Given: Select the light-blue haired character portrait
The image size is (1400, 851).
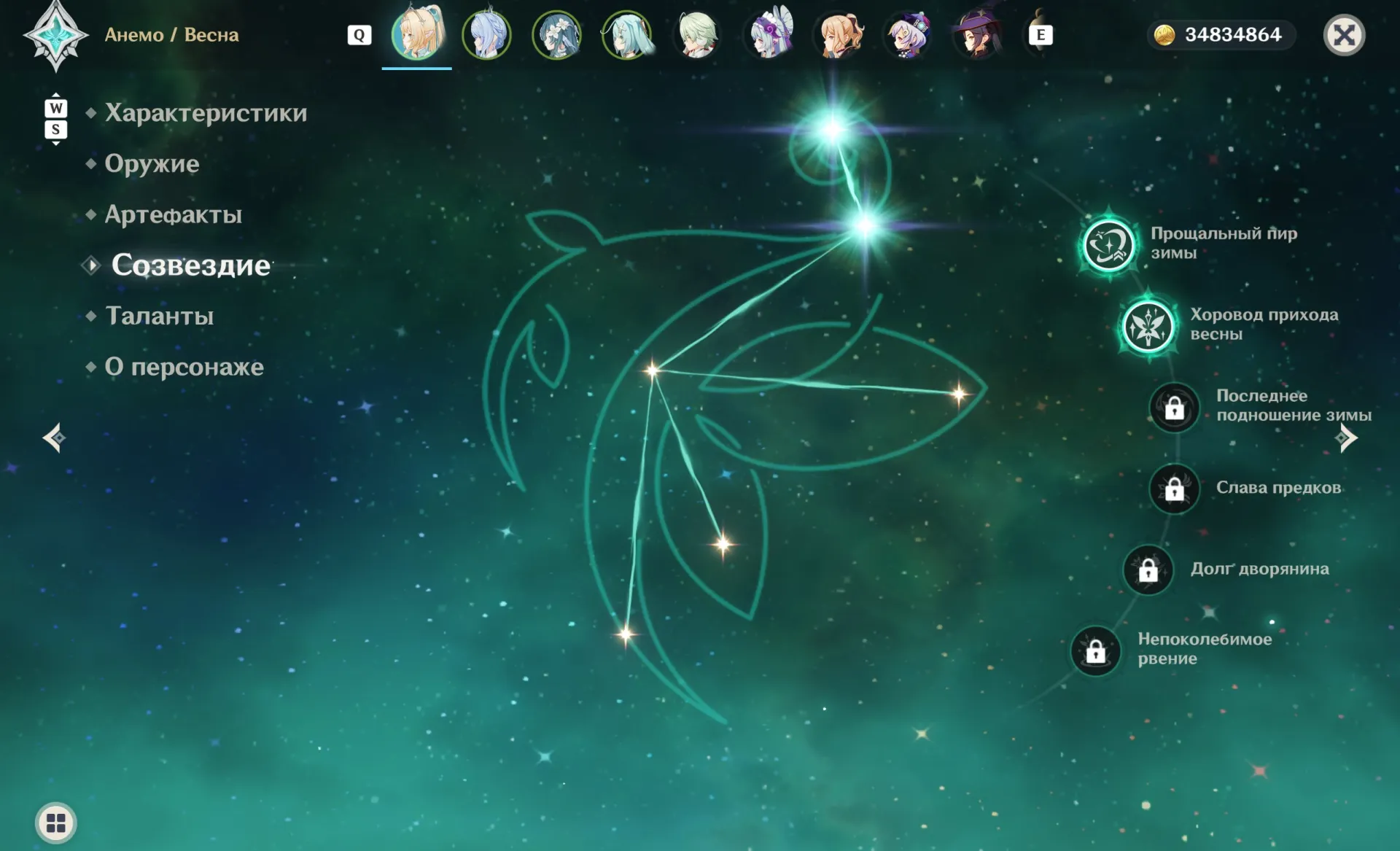Looking at the screenshot, I should (x=486, y=34).
